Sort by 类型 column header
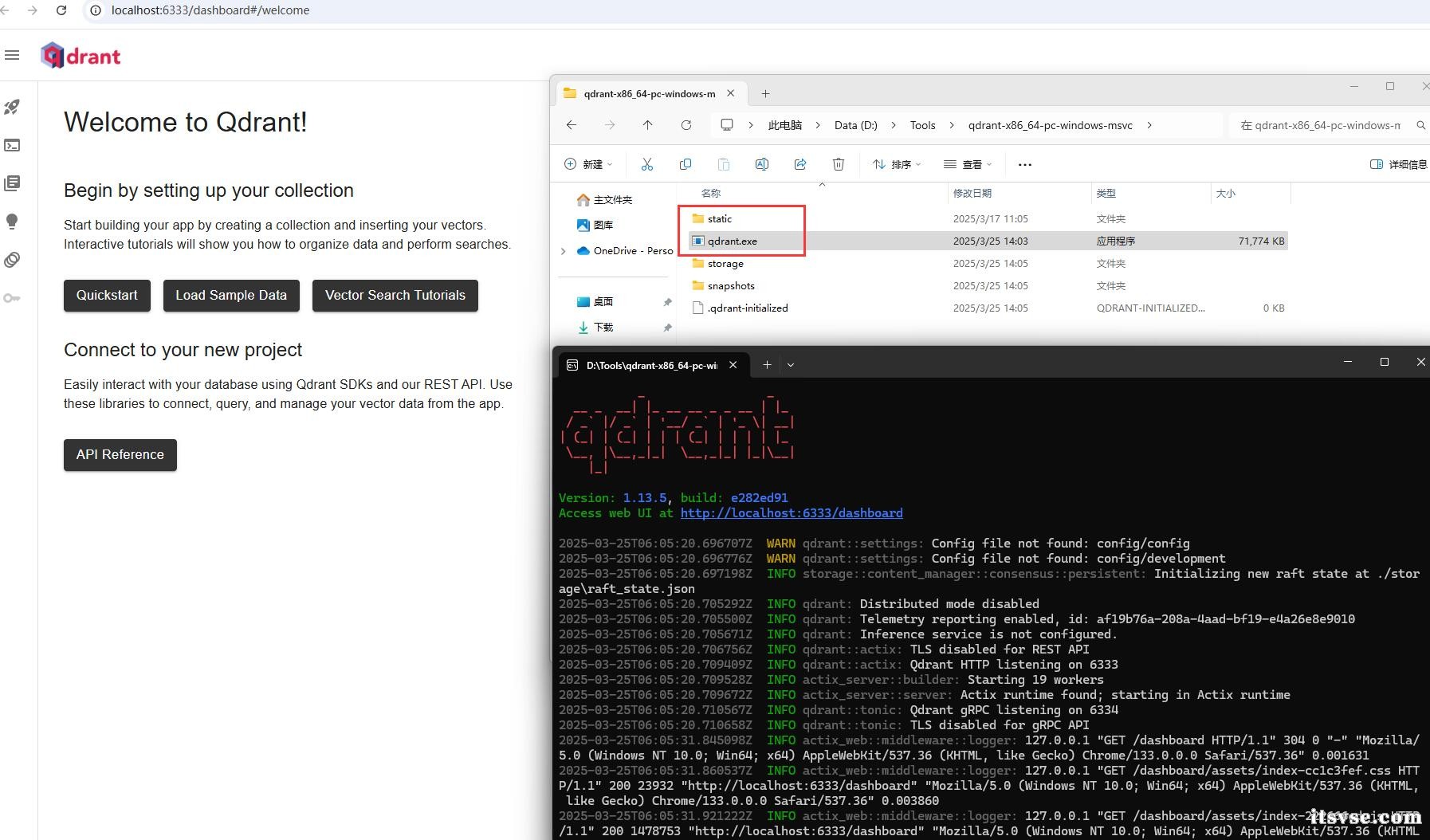 click(x=1106, y=193)
